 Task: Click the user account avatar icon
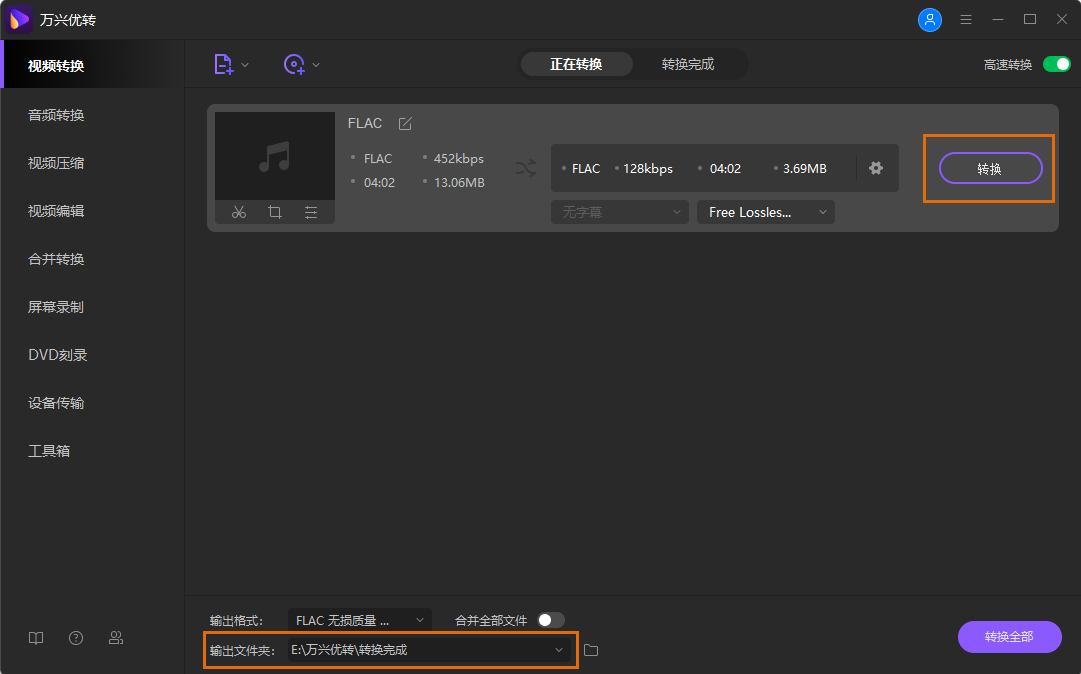click(x=930, y=20)
